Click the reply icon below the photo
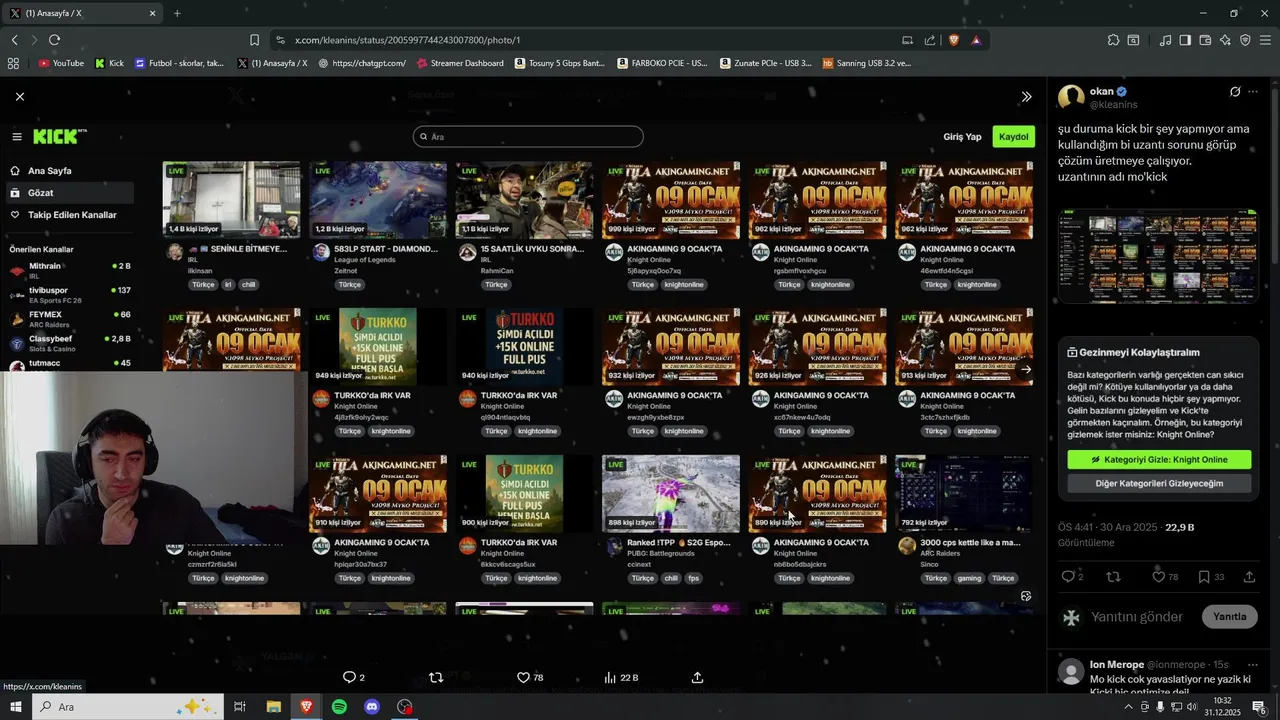The image size is (1280, 720). pos(349,677)
